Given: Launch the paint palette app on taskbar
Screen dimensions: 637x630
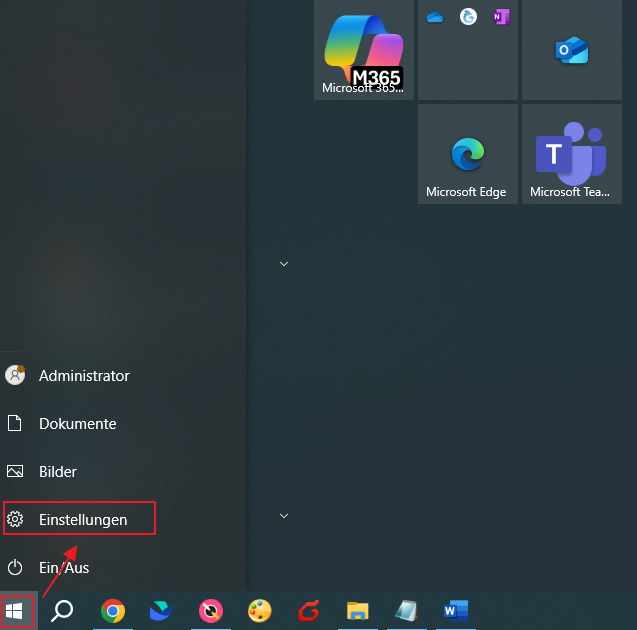Looking at the screenshot, I should (260, 611).
